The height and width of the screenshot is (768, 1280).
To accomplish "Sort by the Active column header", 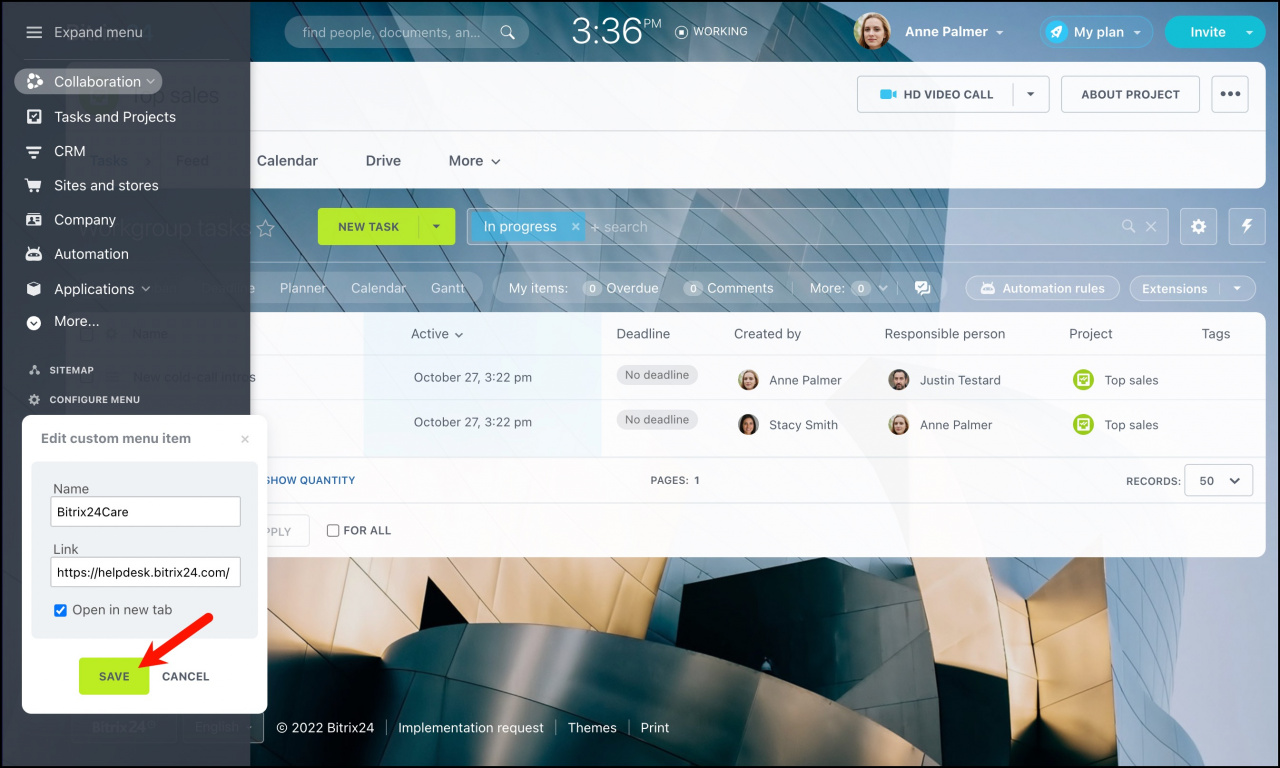I will click(437, 334).
